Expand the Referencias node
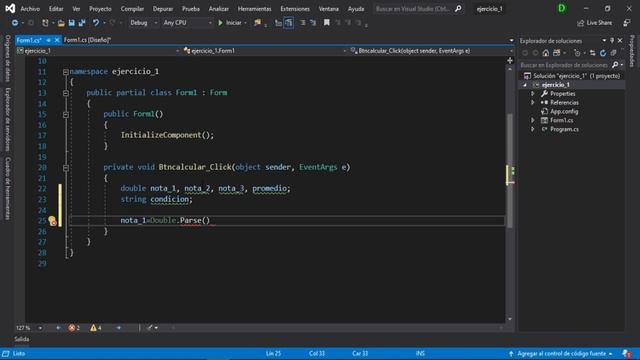 (x=533, y=102)
